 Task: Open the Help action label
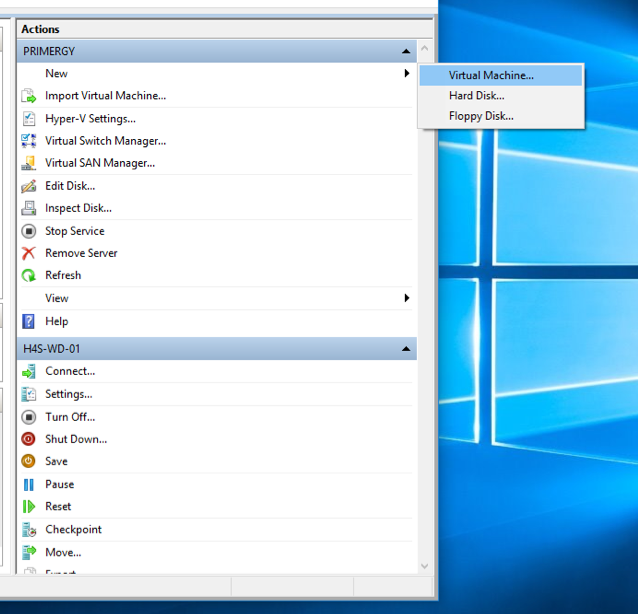(x=57, y=321)
